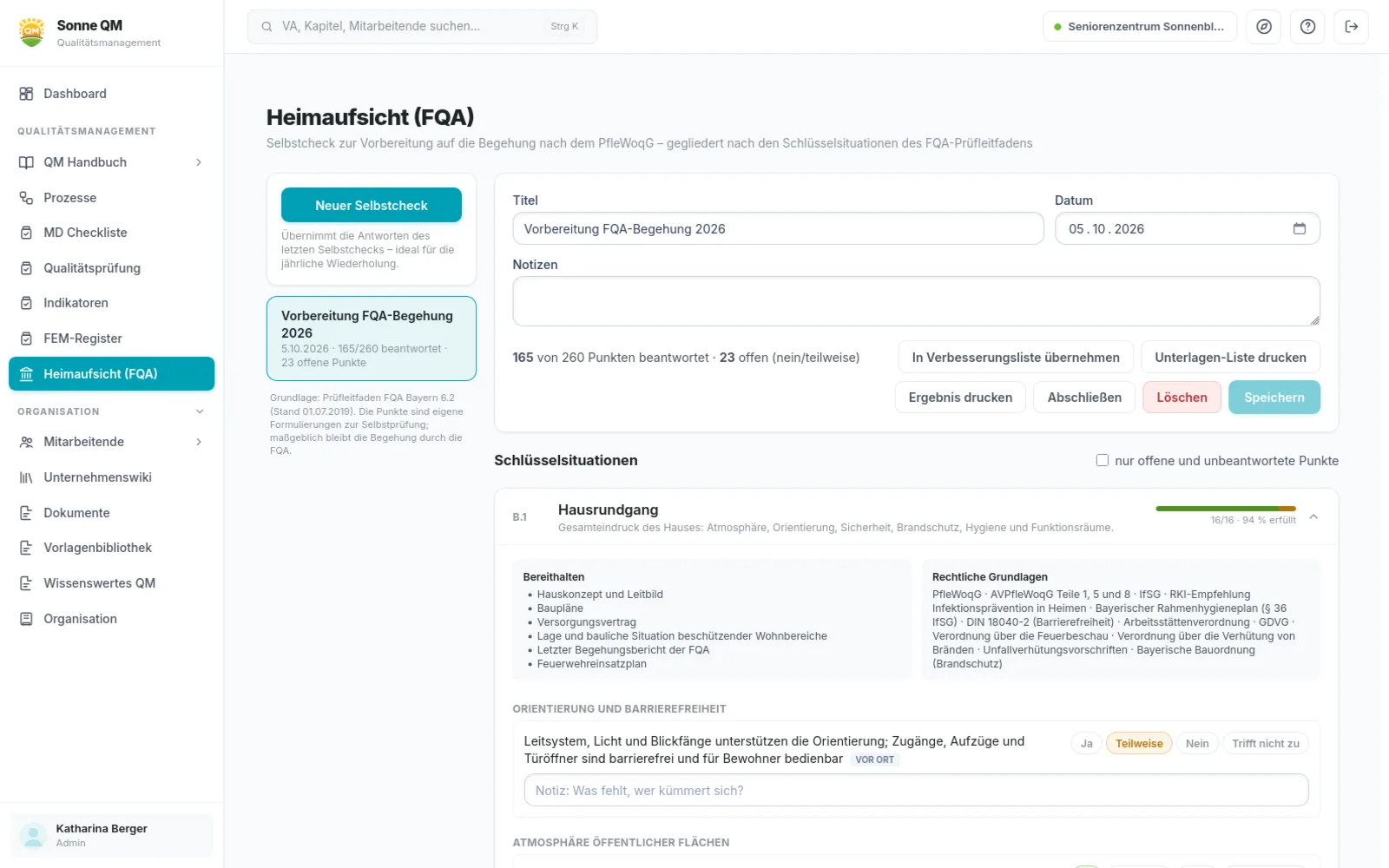Click the Dokumente file icon
1389x868 pixels.
[x=26, y=513]
